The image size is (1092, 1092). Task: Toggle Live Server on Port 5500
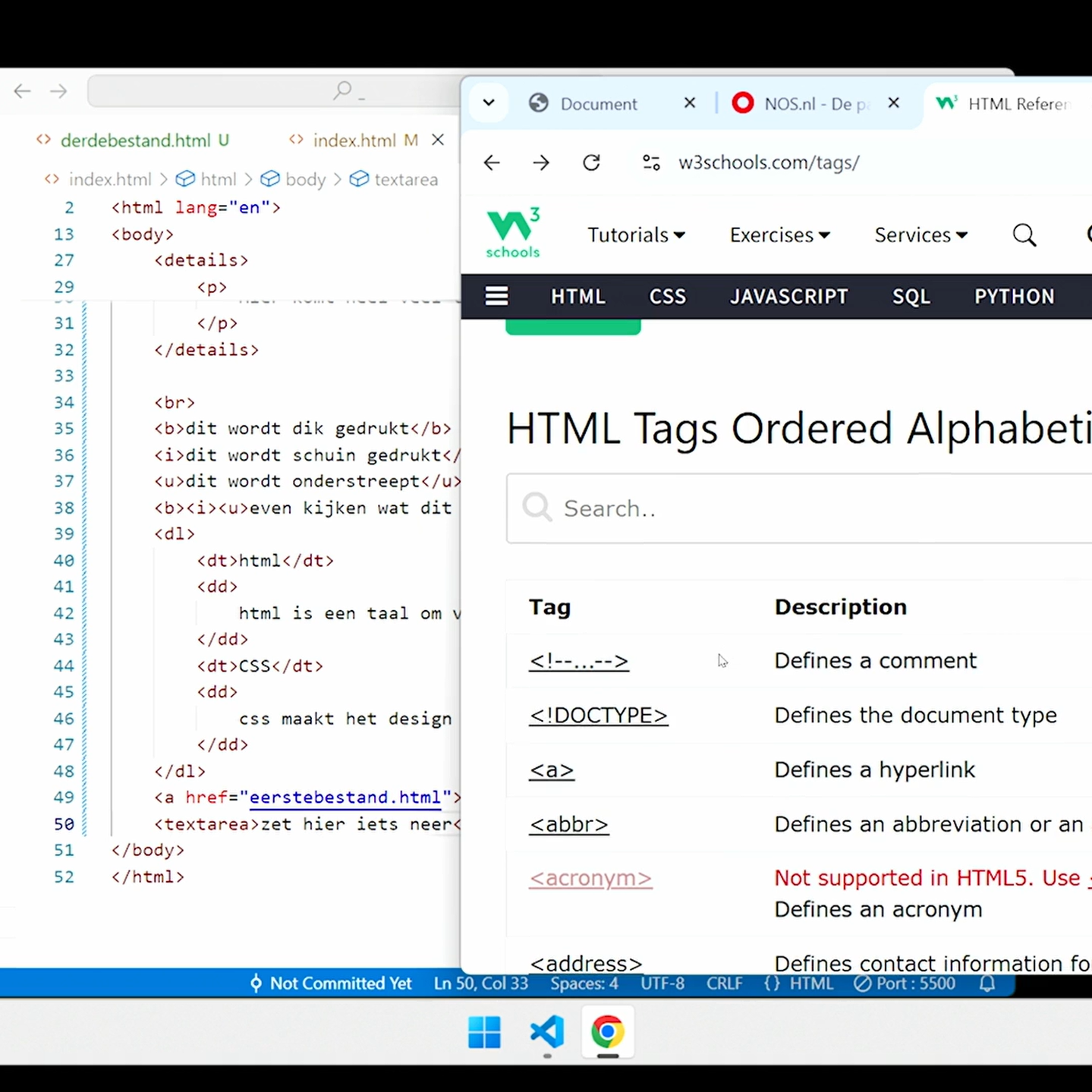(905, 983)
